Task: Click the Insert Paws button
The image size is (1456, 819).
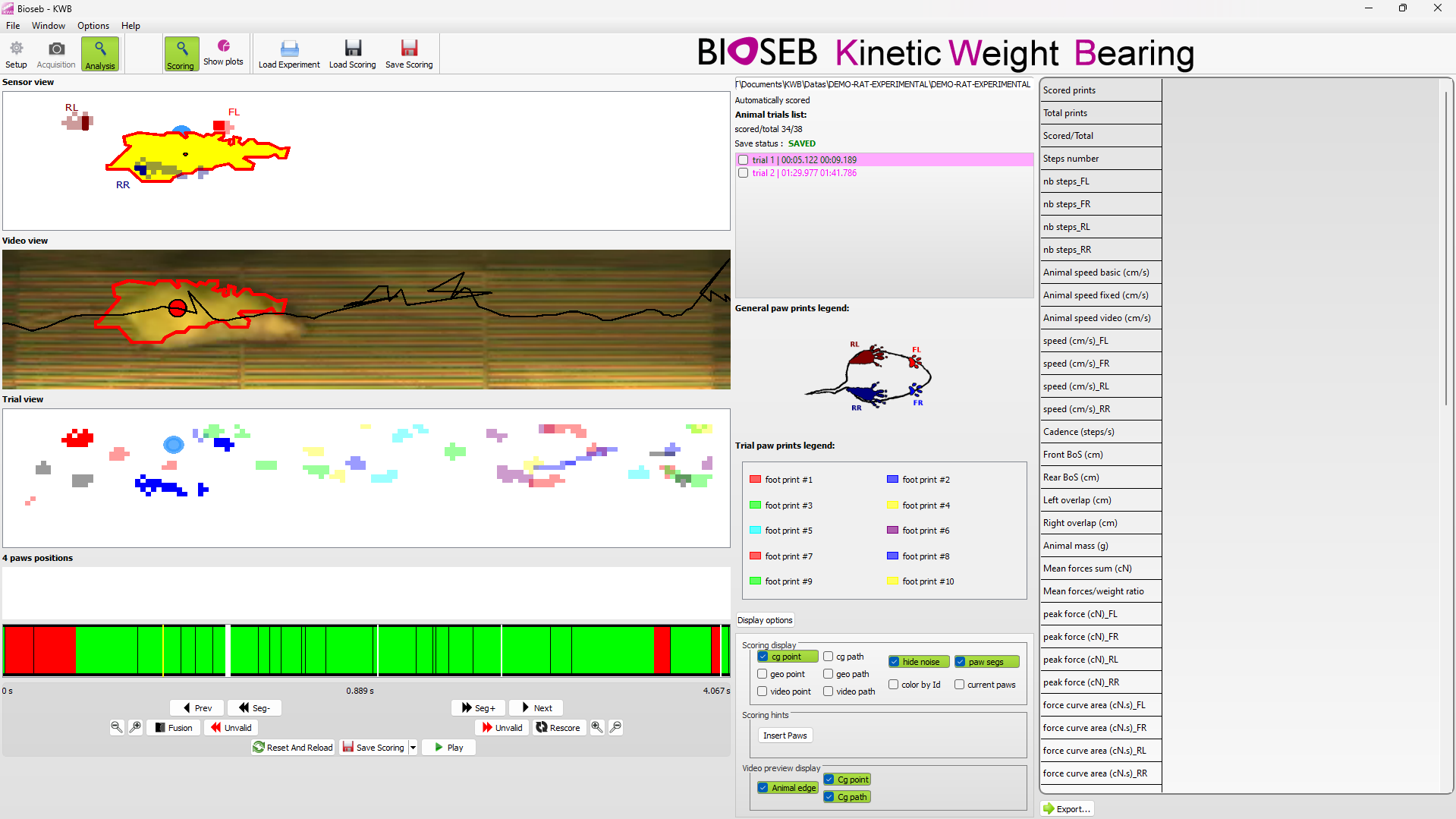Action: point(785,735)
